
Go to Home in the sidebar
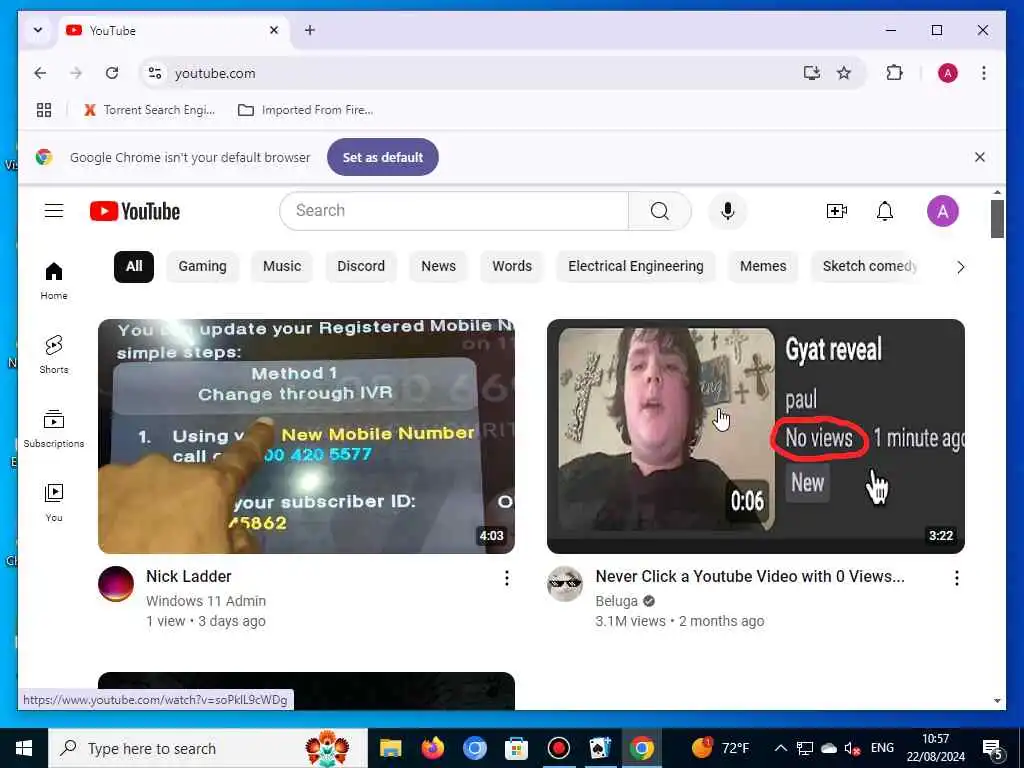tap(54, 281)
